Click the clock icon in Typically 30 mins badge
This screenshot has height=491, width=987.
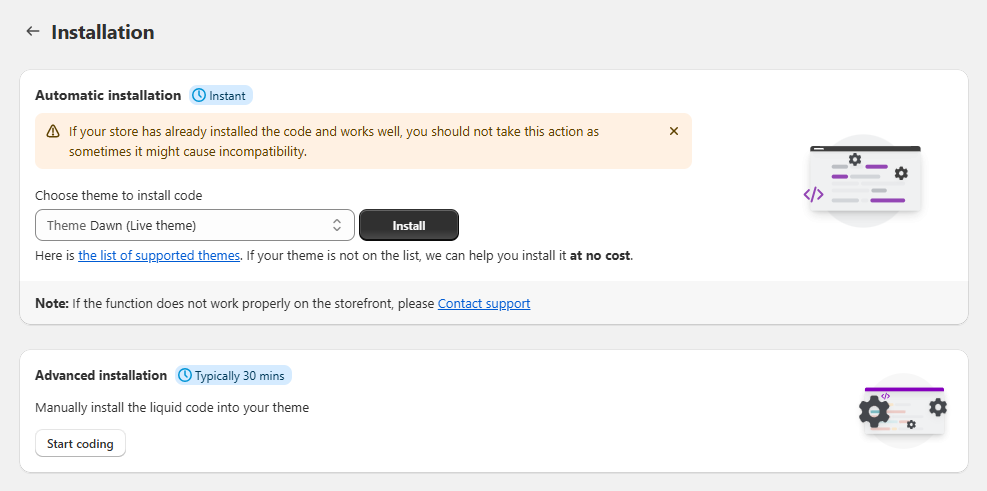click(185, 376)
